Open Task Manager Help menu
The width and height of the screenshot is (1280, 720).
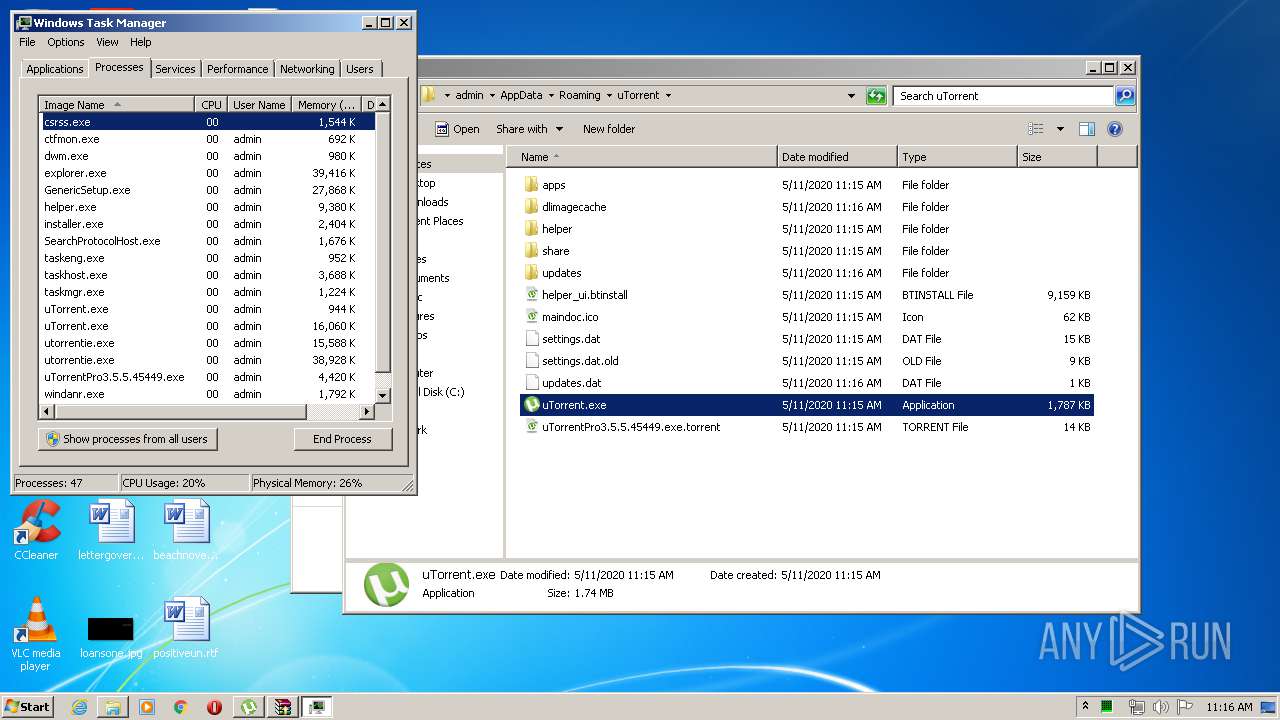pos(141,42)
